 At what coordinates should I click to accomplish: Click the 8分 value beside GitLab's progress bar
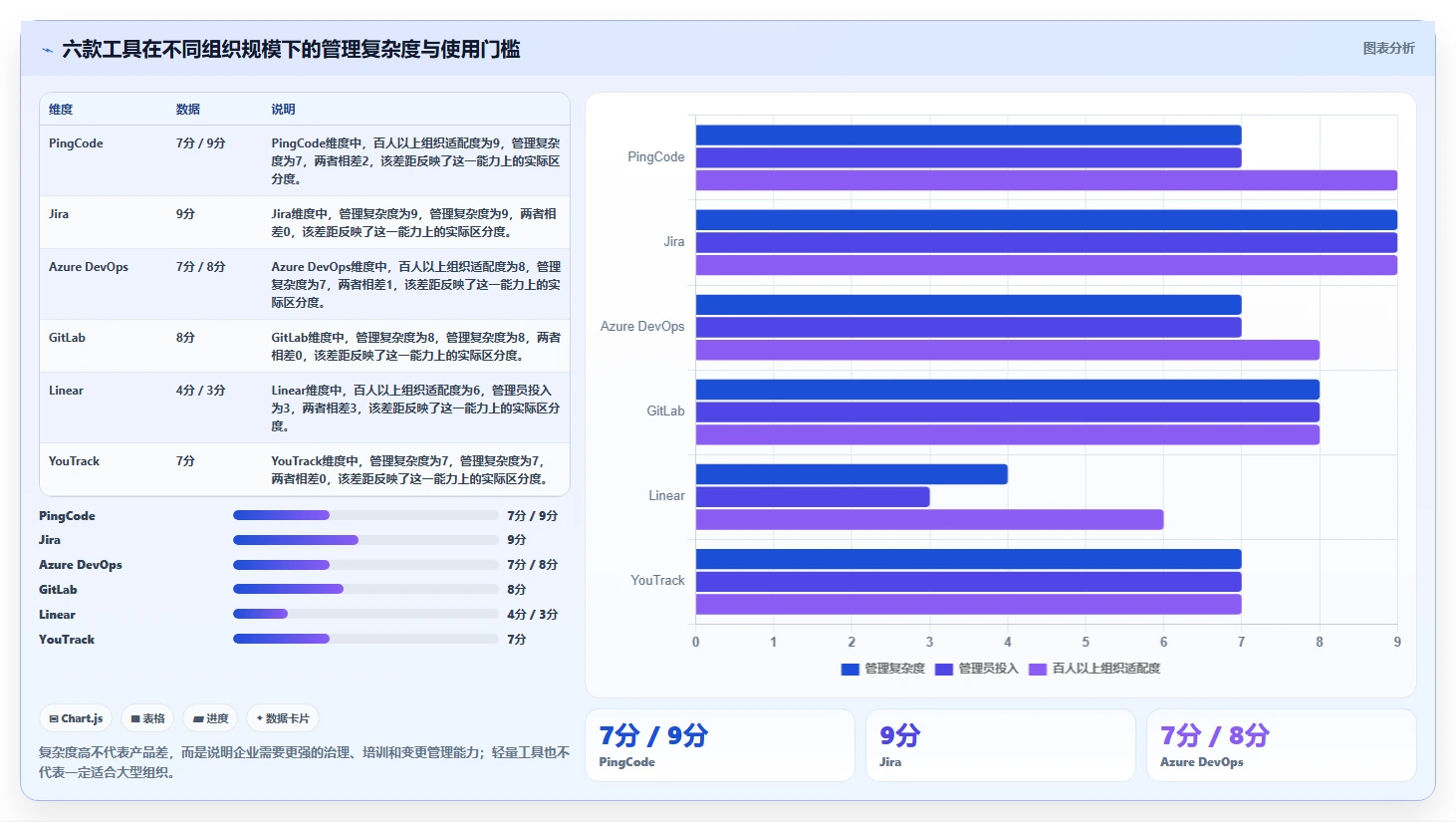point(516,590)
